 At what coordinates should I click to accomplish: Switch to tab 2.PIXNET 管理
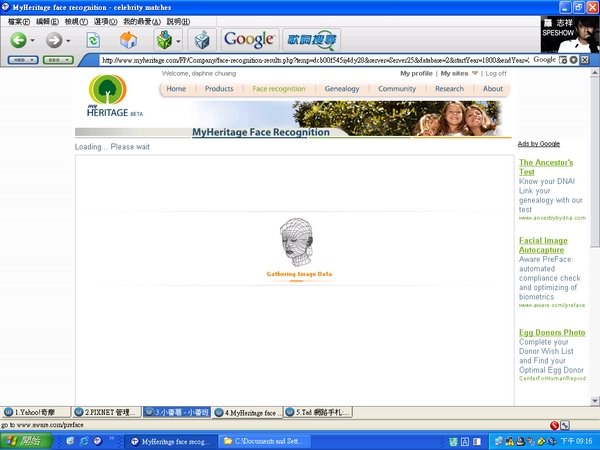pyautogui.click(x=106, y=412)
